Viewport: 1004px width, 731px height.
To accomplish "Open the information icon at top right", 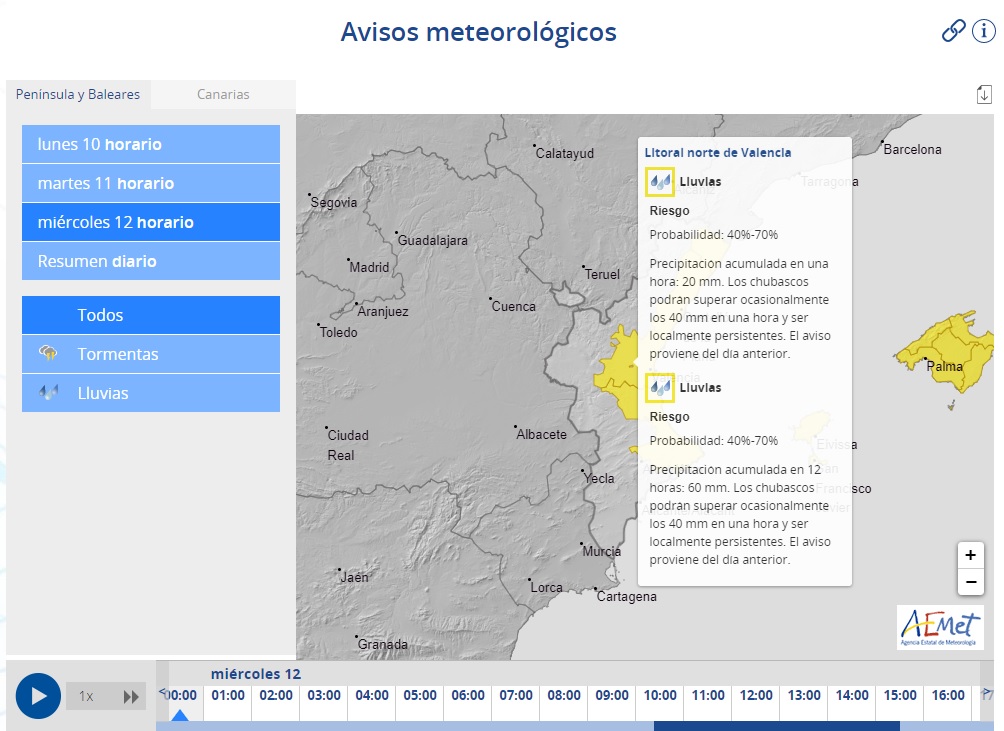I will click(983, 32).
